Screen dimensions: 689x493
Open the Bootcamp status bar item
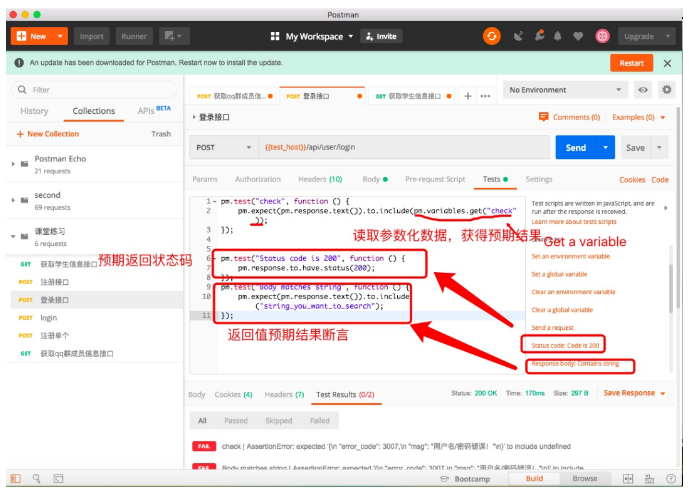[x=465, y=478]
